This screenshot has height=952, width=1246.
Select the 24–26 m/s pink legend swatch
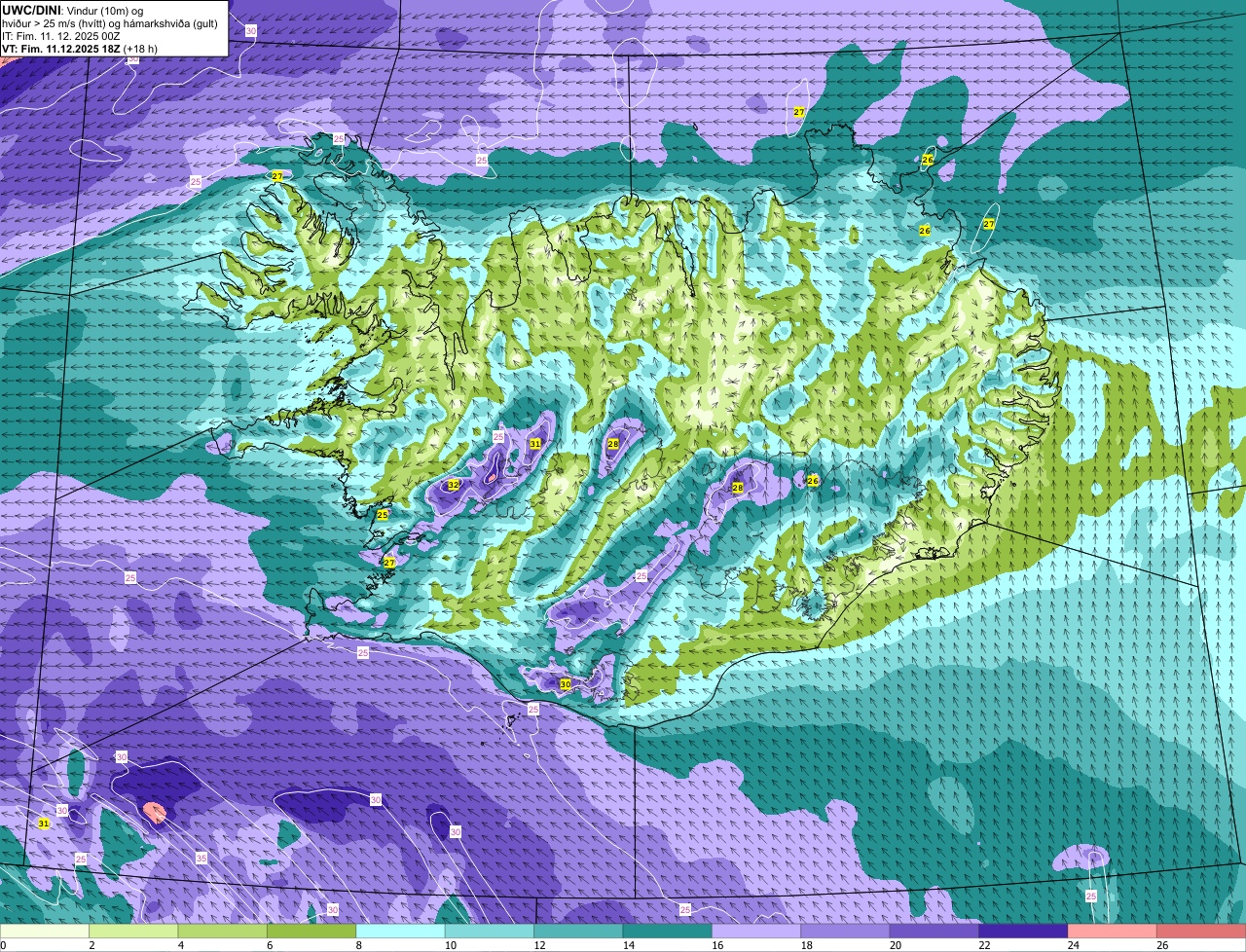[x=1114, y=932]
